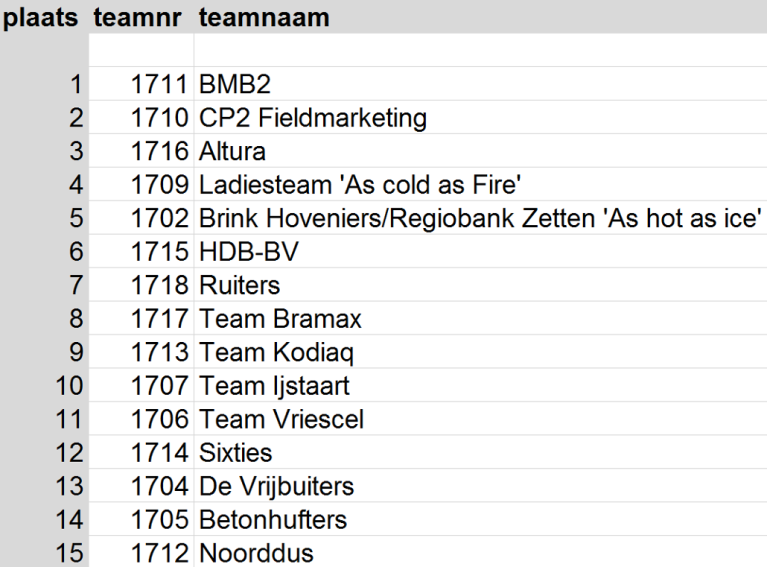Select the Altura team cell
The width and height of the screenshot is (767, 567).
point(233,152)
